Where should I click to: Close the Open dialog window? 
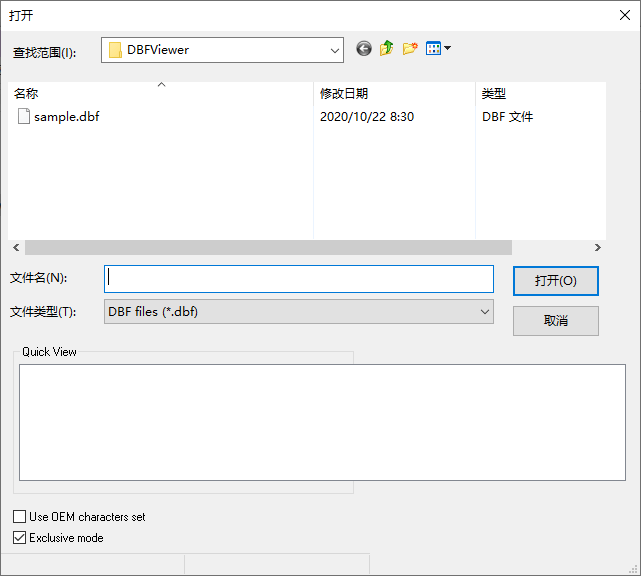624,15
